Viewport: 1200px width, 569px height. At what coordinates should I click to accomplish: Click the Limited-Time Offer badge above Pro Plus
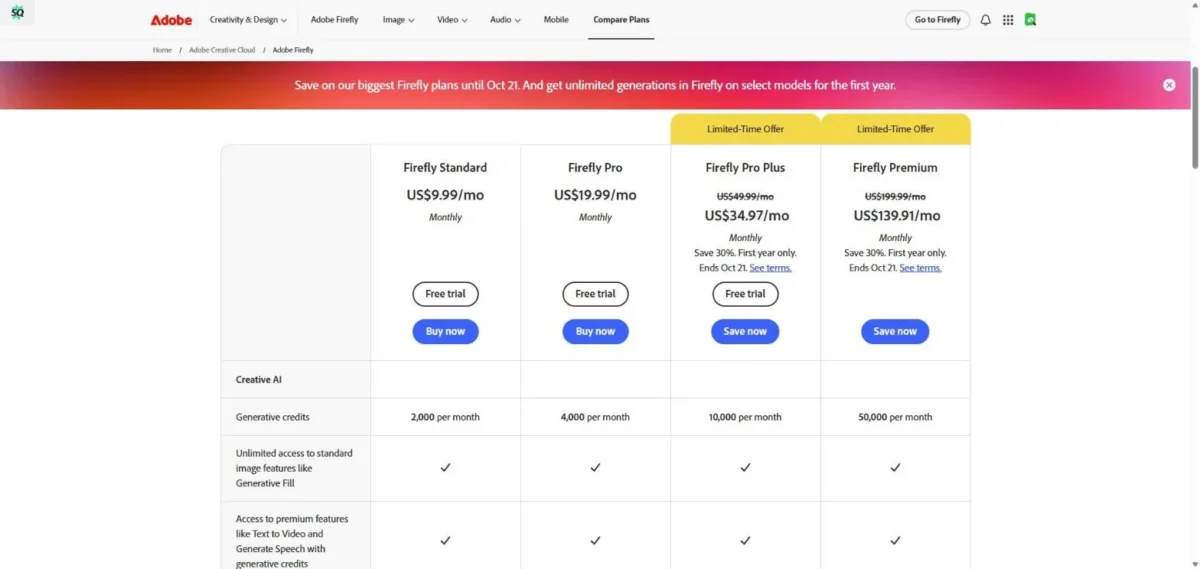pyautogui.click(x=745, y=129)
